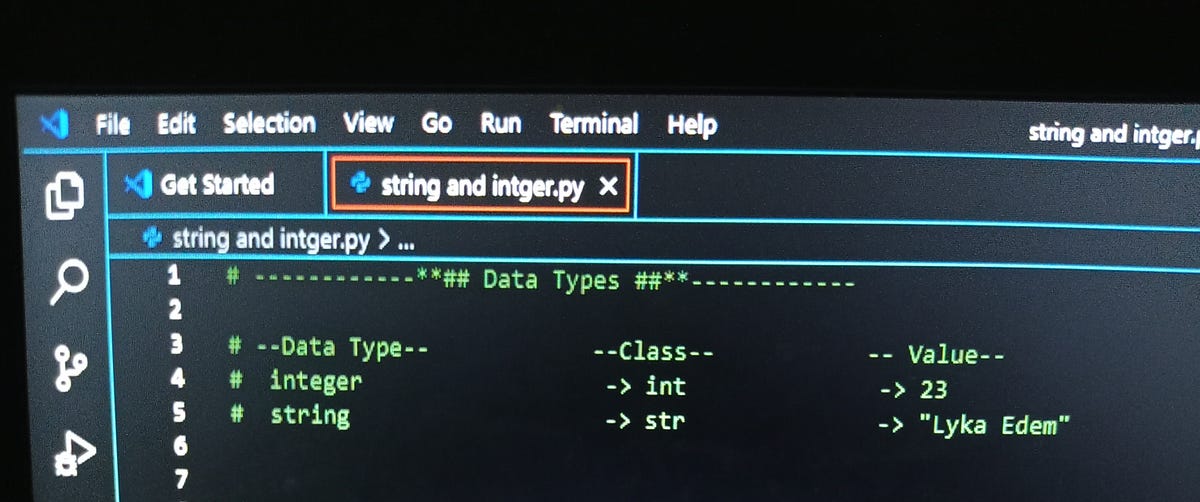
Task: Open the Go menu
Action: click(x=436, y=124)
